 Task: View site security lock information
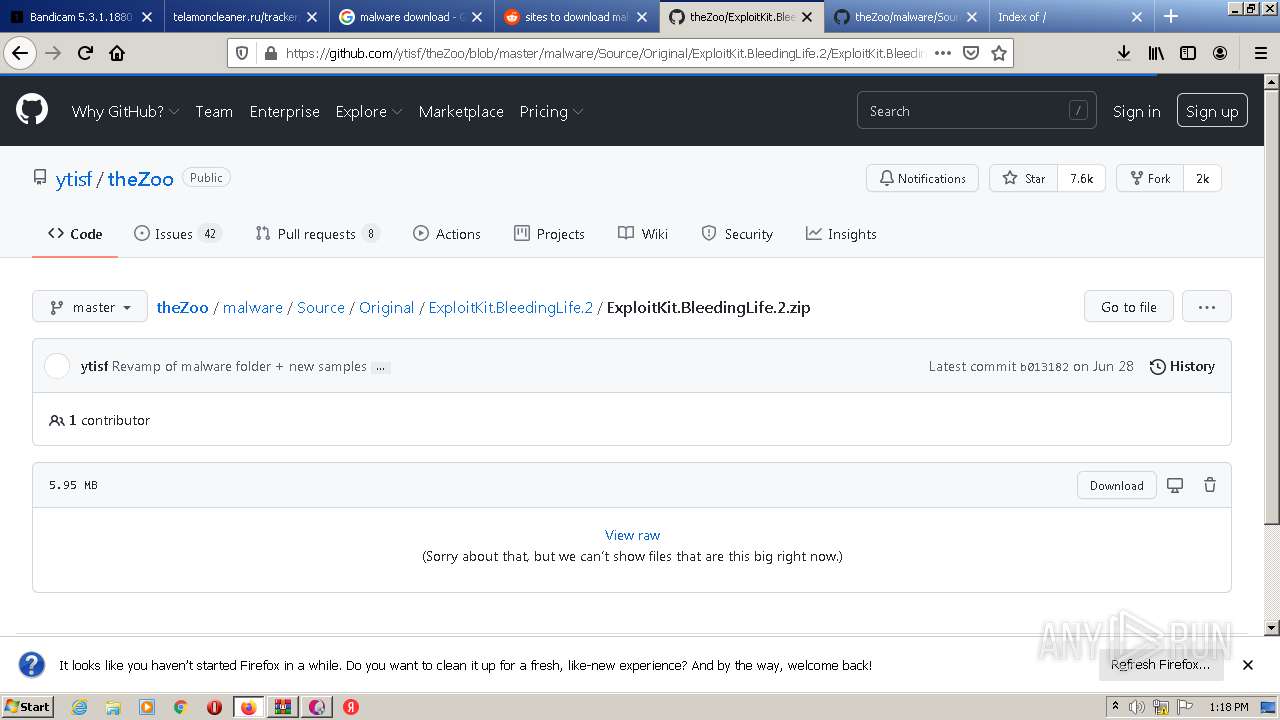[269, 53]
